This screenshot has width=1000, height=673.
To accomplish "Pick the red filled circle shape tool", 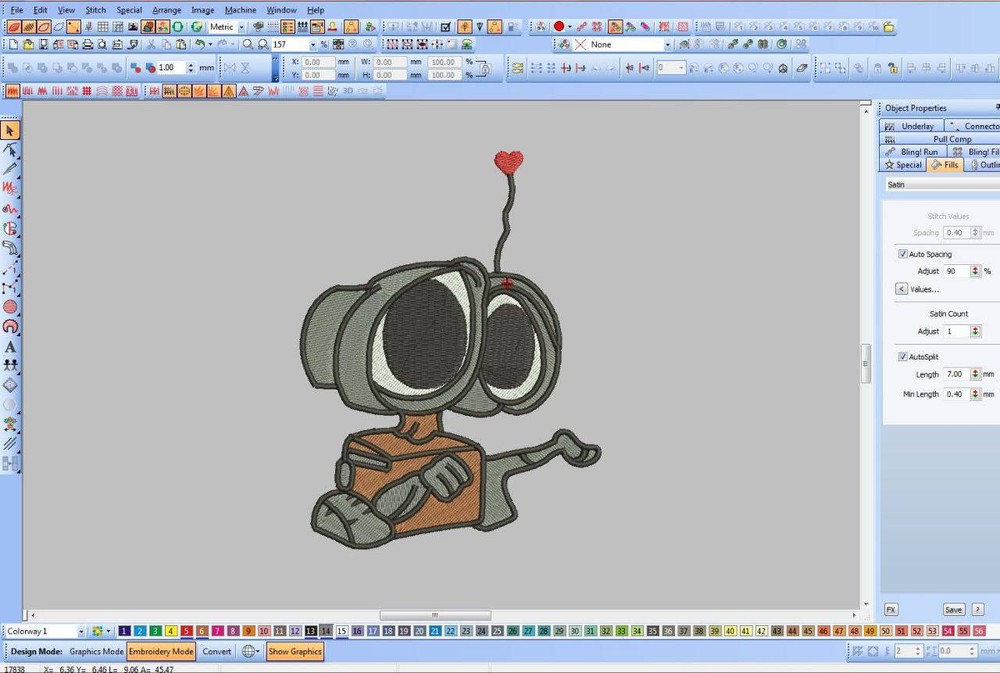I will pyautogui.click(x=10, y=307).
